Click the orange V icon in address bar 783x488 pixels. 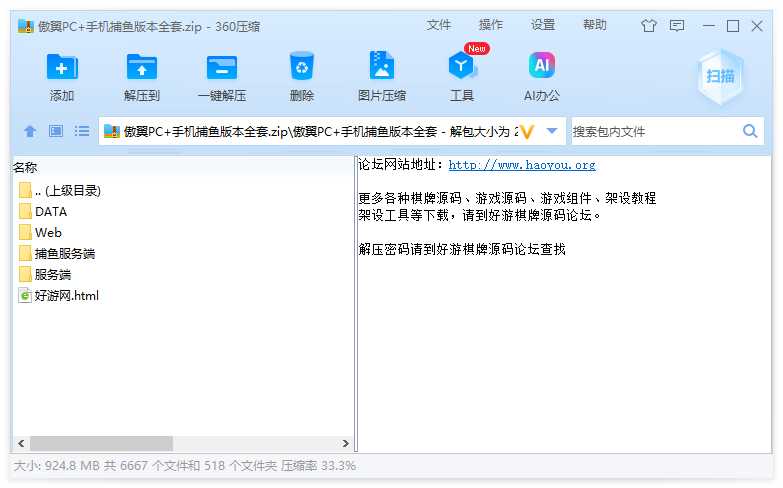[x=526, y=132]
